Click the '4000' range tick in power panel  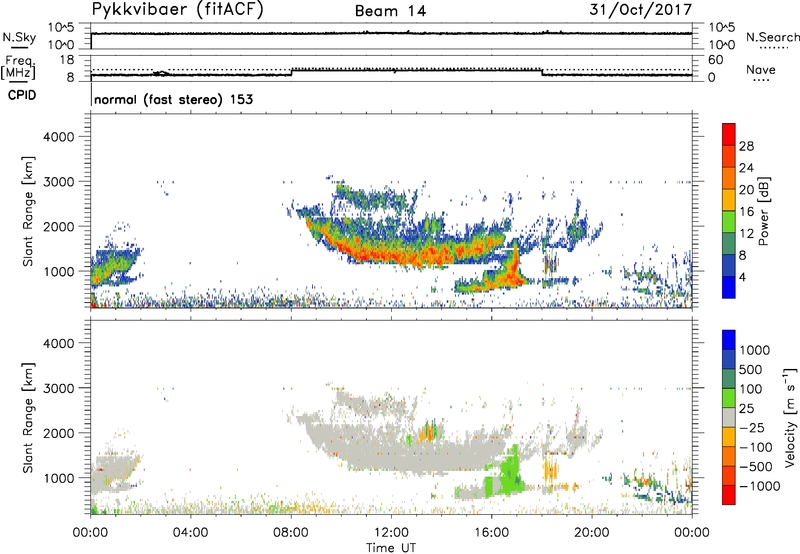pyautogui.click(x=58, y=137)
